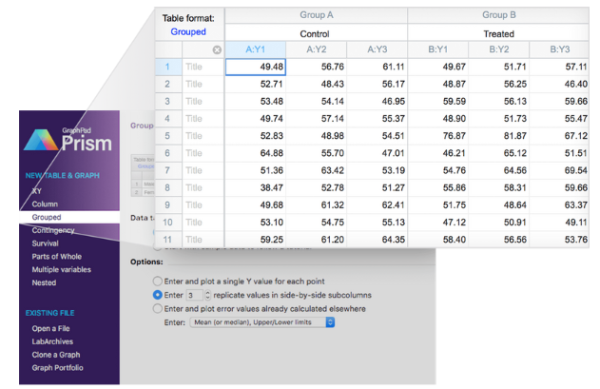Viewport: 600px width, 389px height.
Task: Click Clone a Graph option
Action: tap(56, 355)
